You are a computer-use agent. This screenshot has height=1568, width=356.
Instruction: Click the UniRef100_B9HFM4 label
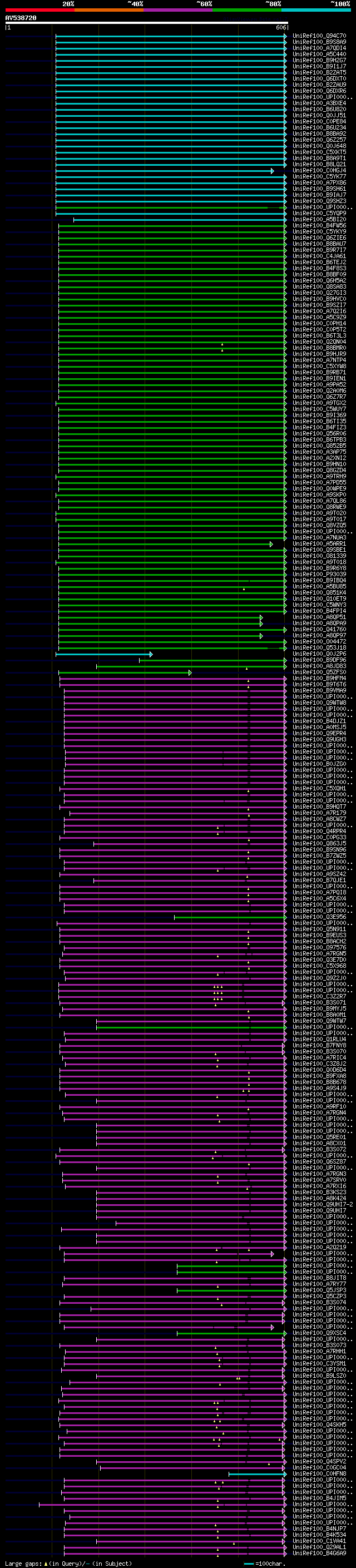319,678
